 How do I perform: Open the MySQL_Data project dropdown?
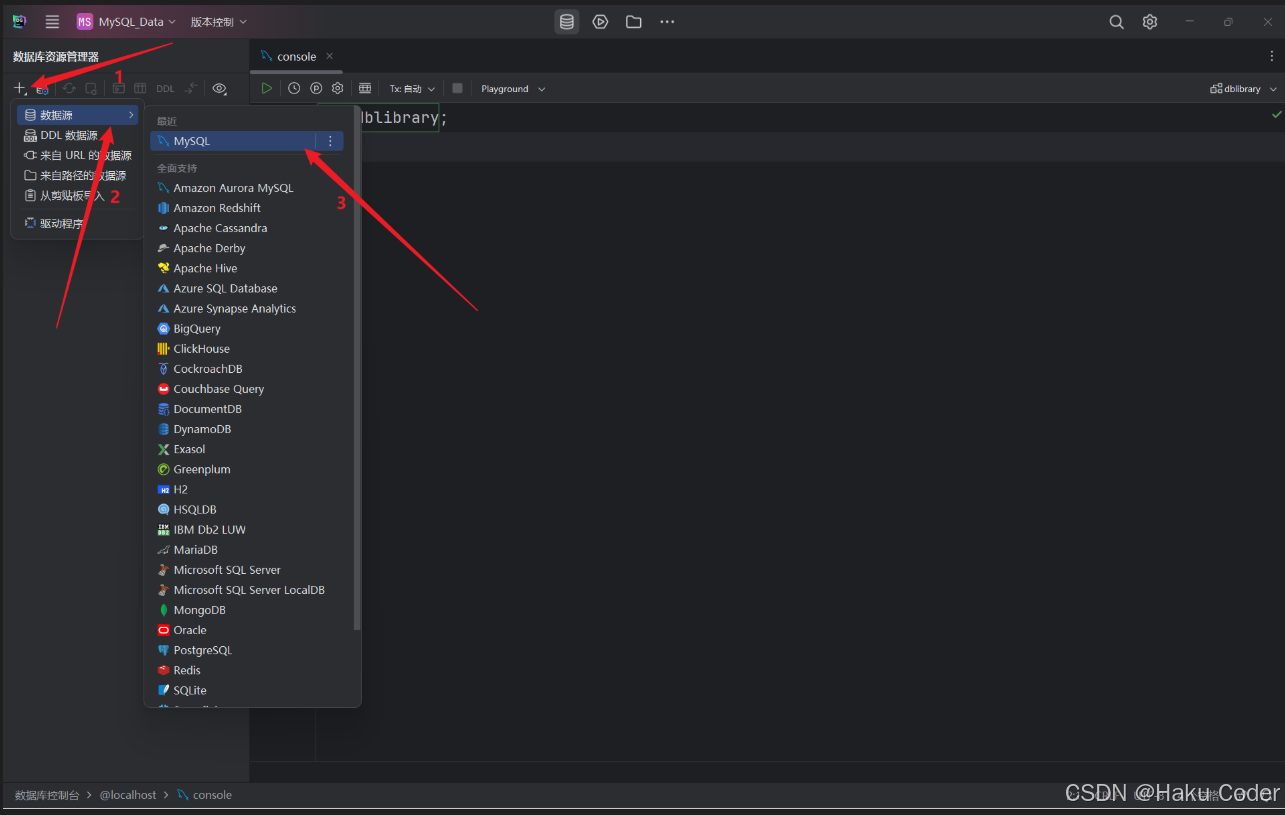127,22
